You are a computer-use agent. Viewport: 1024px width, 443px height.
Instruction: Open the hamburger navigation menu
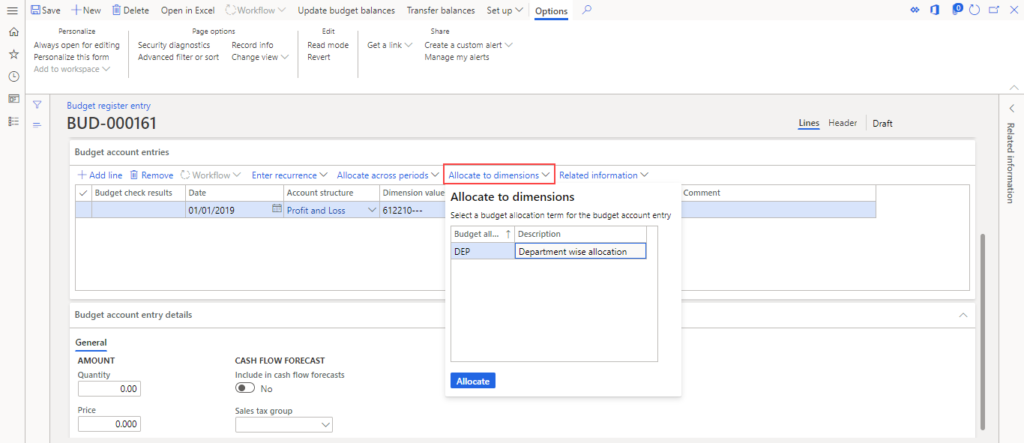(x=13, y=10)
